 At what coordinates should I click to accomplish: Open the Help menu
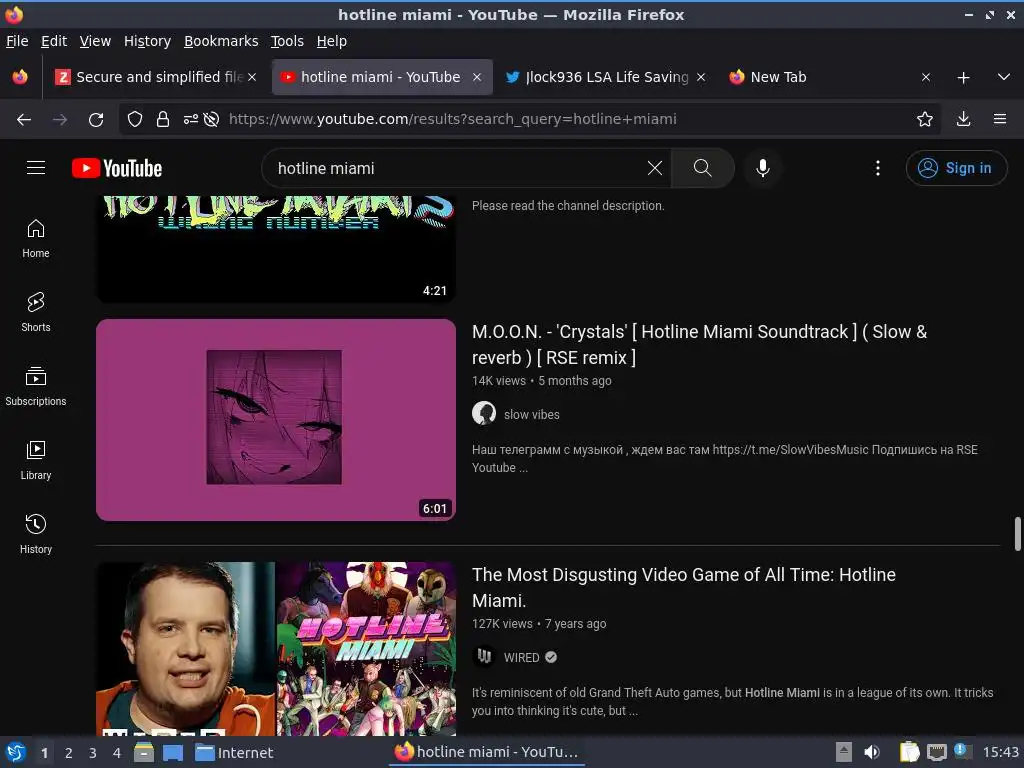pos(332,41)
